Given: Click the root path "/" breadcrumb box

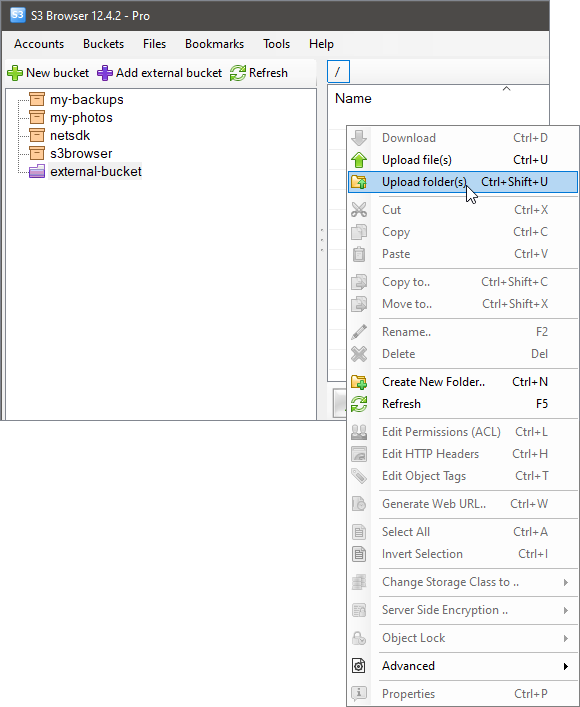Looking at the screenshot, I should click(x=338, y=72).
